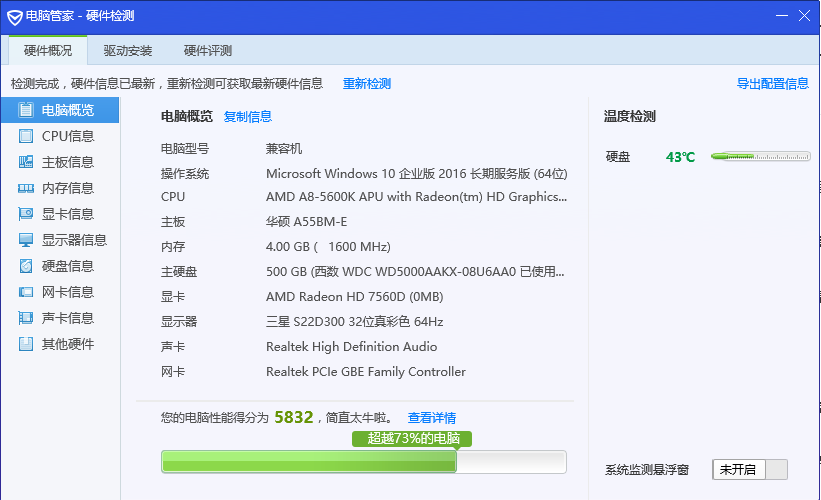
Task: Click the 系统监测悬浮窗 label
Action: pos(647,470)
